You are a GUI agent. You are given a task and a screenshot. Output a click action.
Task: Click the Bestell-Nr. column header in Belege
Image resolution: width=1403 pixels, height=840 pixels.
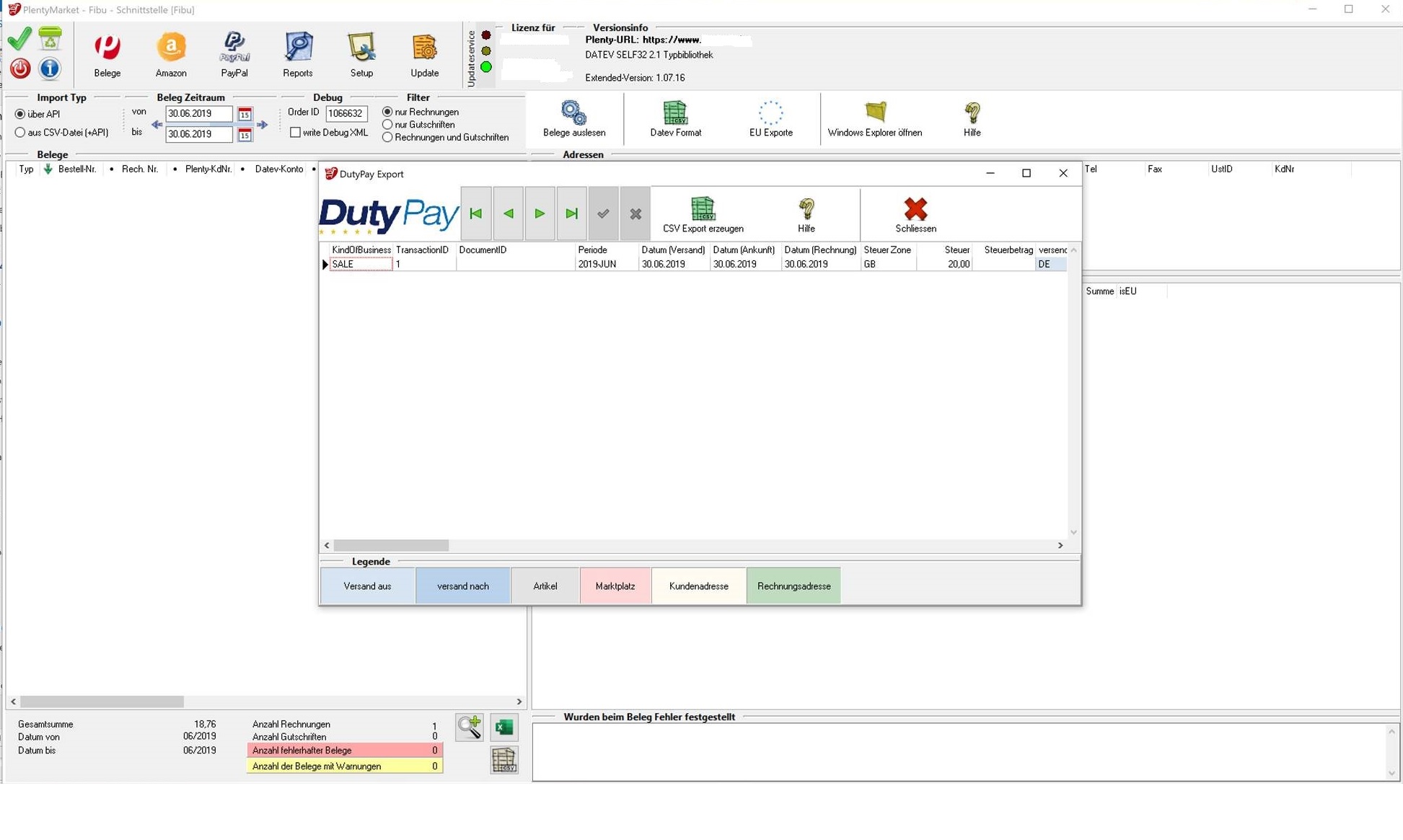pyautogui.click(x=77, y=169)
